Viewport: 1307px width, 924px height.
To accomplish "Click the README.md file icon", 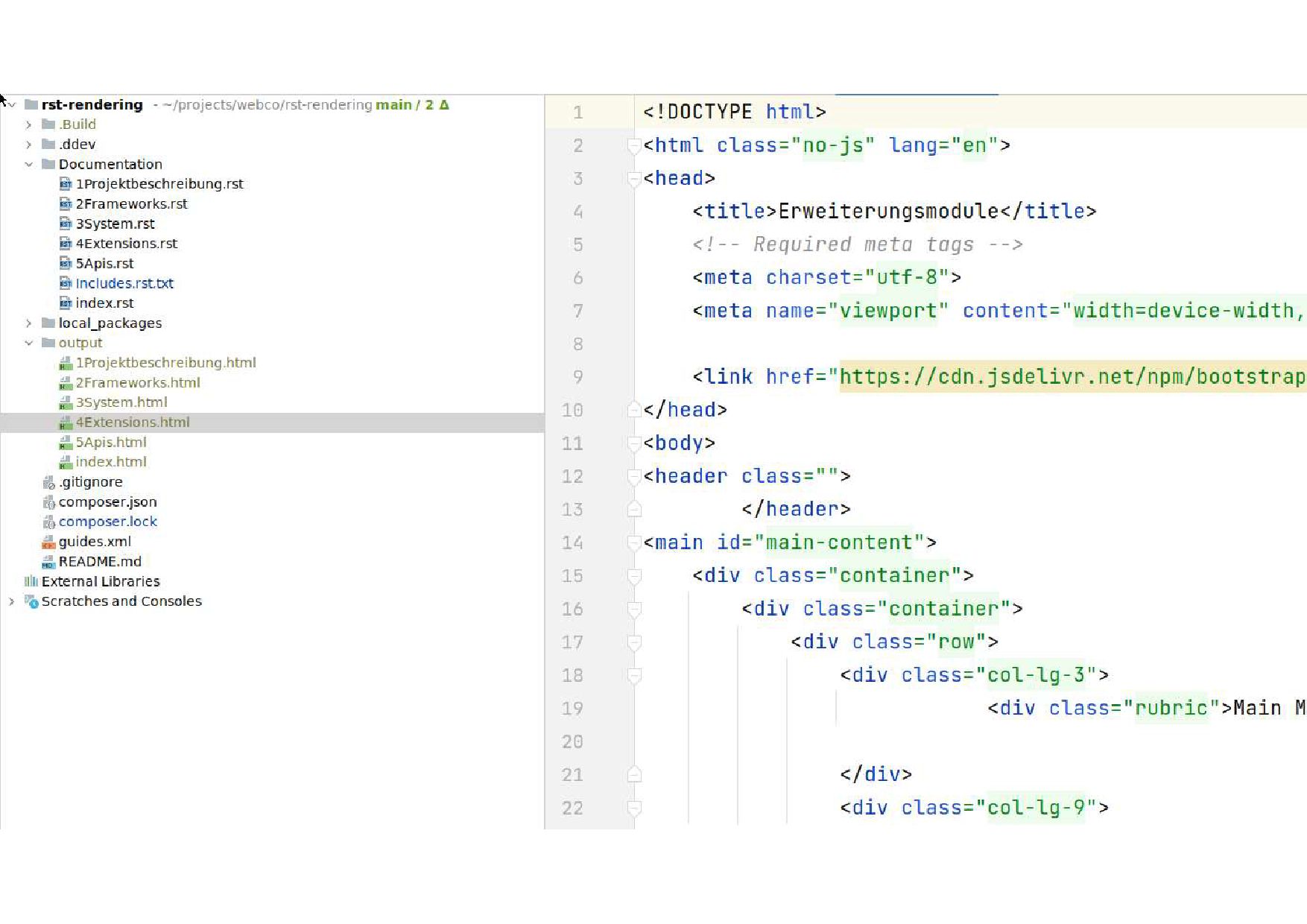I will [49, 562].
